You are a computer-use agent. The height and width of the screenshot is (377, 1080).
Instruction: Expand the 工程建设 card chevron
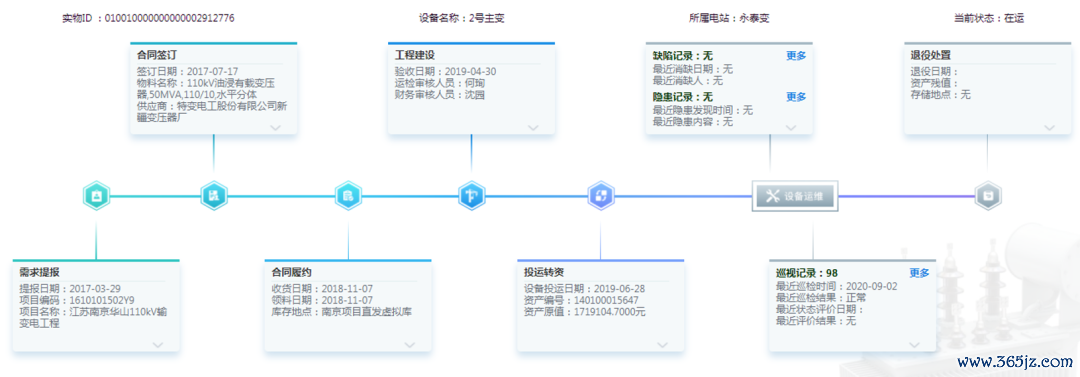pyautogui.click(x=532, y=128)
